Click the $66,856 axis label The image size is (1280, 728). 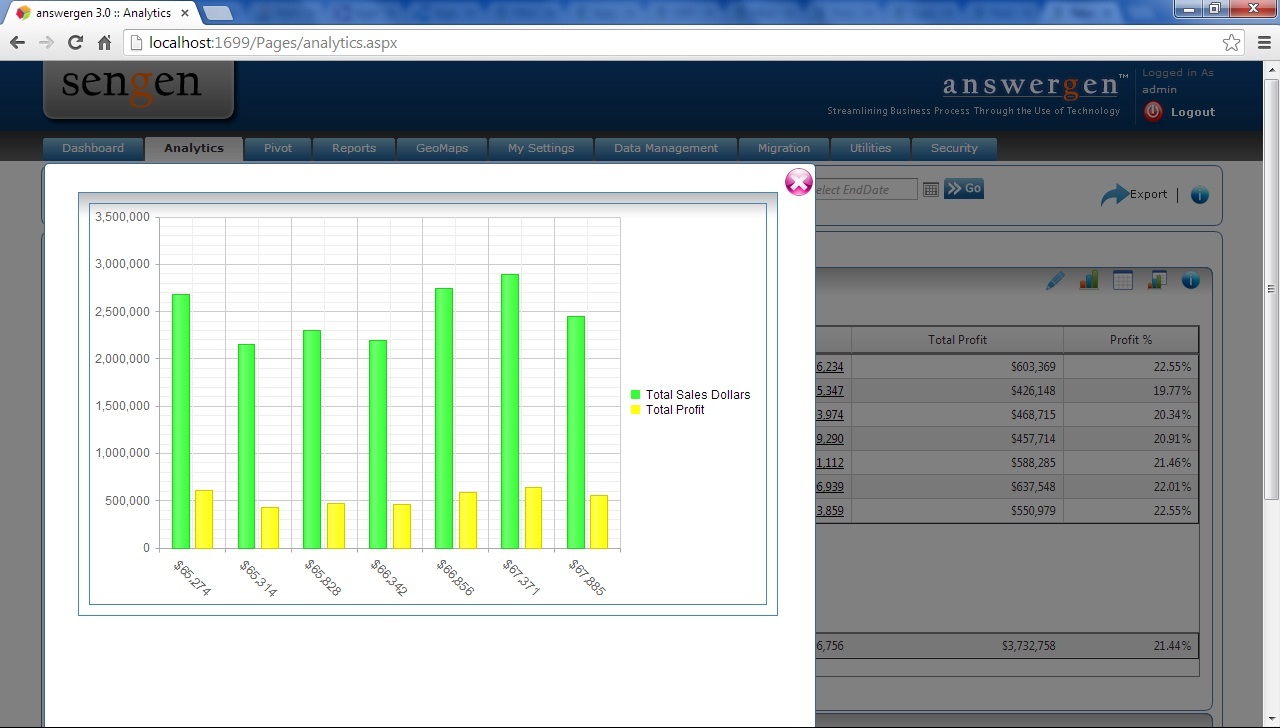point(455,578)
